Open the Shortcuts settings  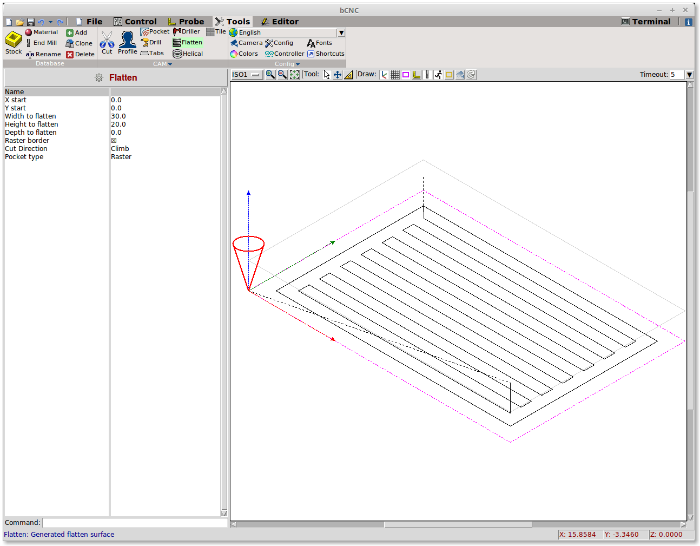pyautogui.click(x=325, y=54)
